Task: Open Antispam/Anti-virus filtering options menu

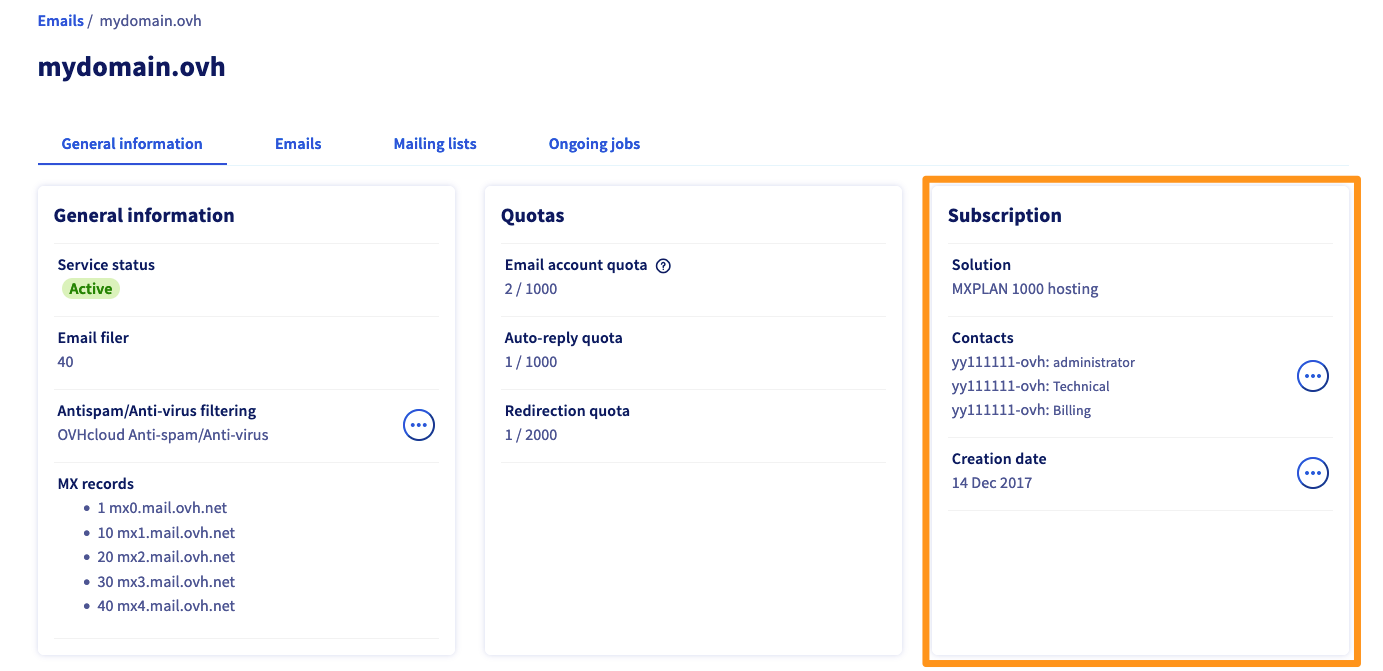Action: click(419, 425)
